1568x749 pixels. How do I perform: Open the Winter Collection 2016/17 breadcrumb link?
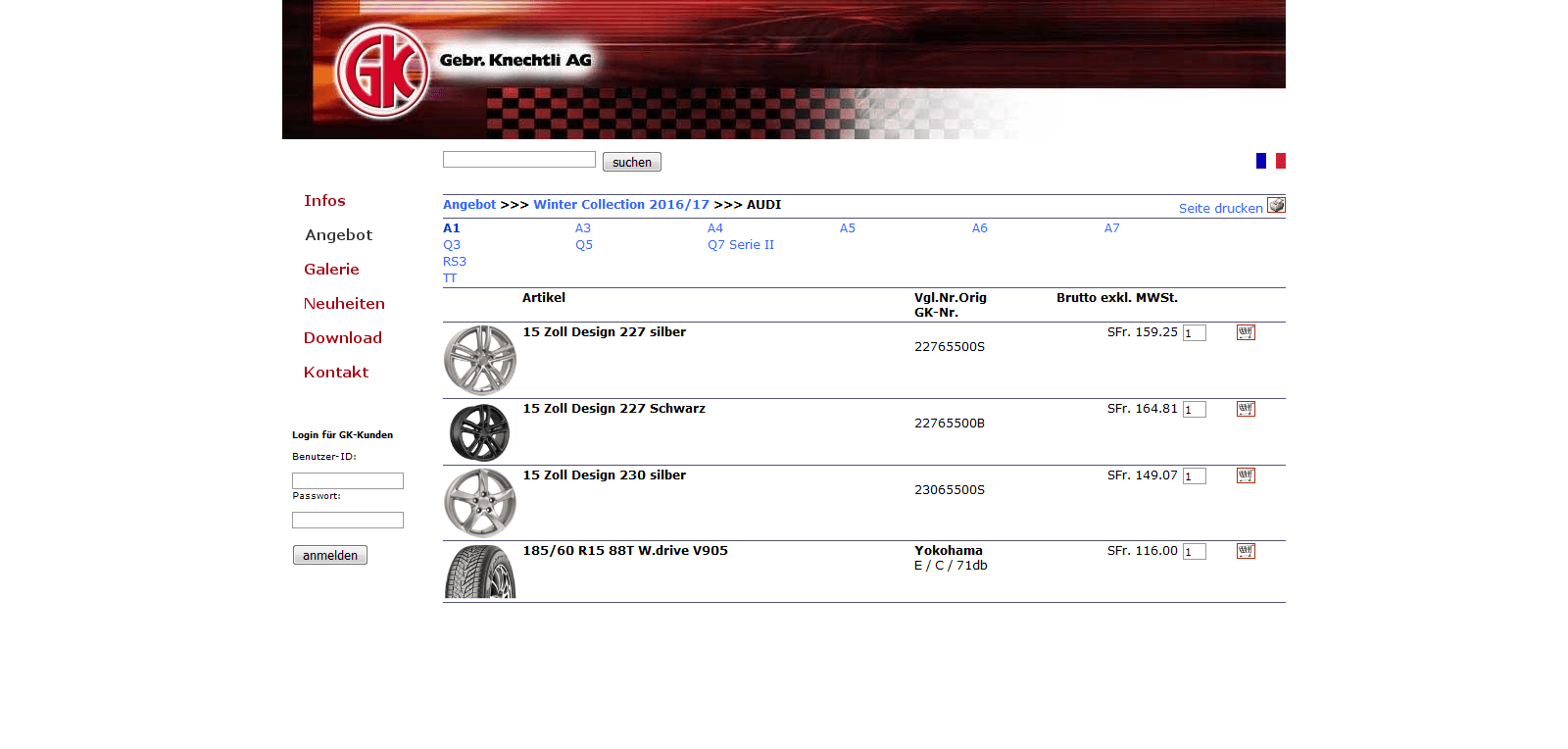[620, 205]
